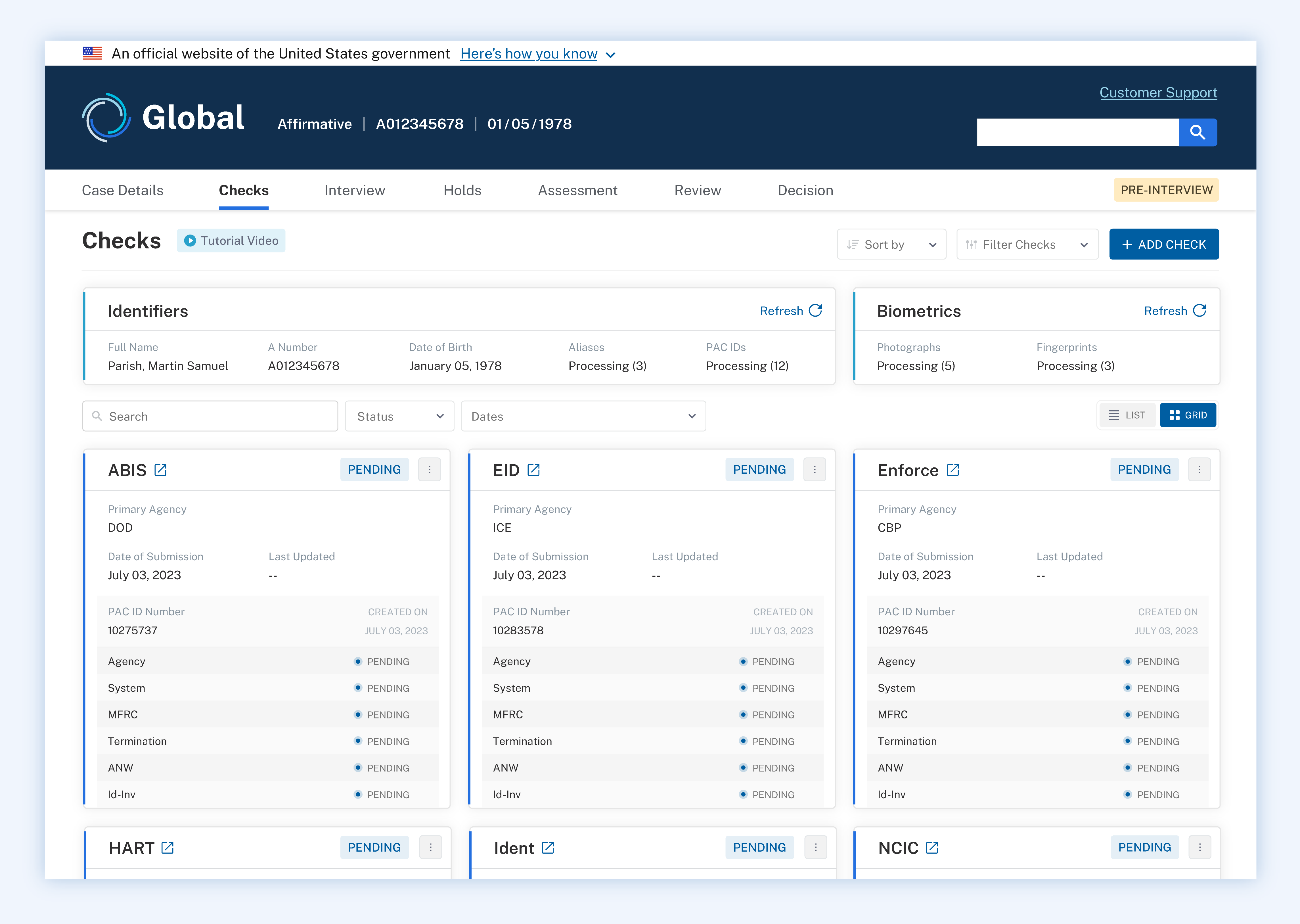
Task: Click the Filter Checks sliders icon
Action: pyautogui.click(x=971, y=245)
